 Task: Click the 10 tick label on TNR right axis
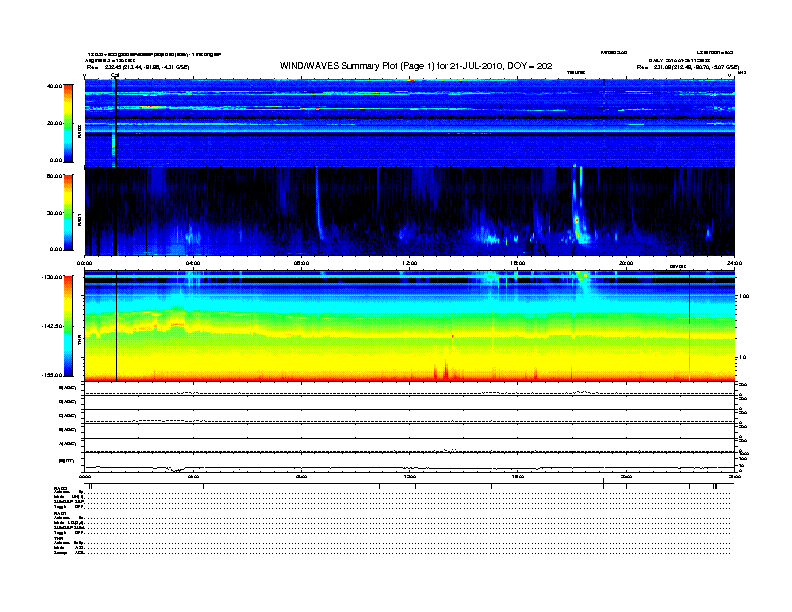pos(742,358)
